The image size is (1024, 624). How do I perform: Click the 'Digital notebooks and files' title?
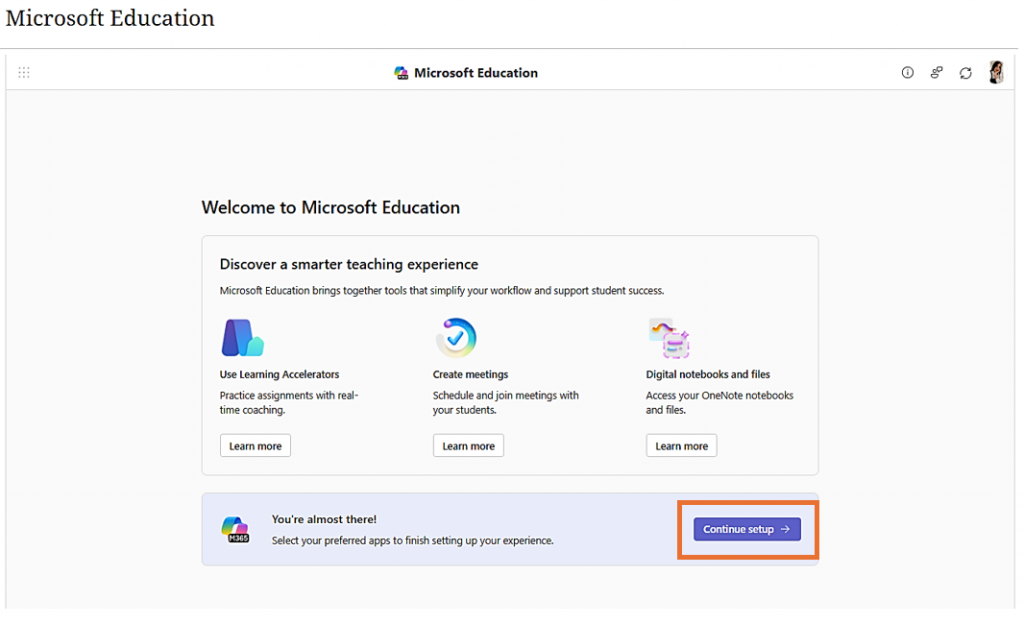point(708,375)
